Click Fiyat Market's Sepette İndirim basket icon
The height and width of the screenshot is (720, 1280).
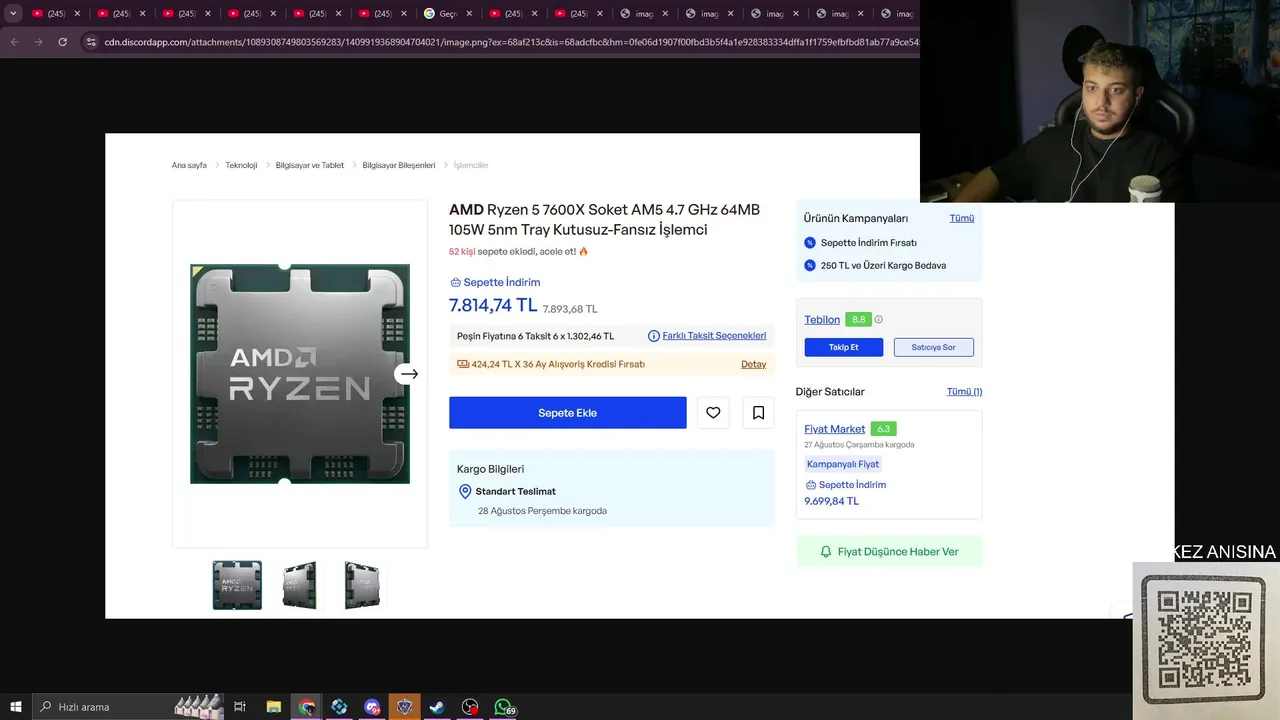tap(811, 485)
